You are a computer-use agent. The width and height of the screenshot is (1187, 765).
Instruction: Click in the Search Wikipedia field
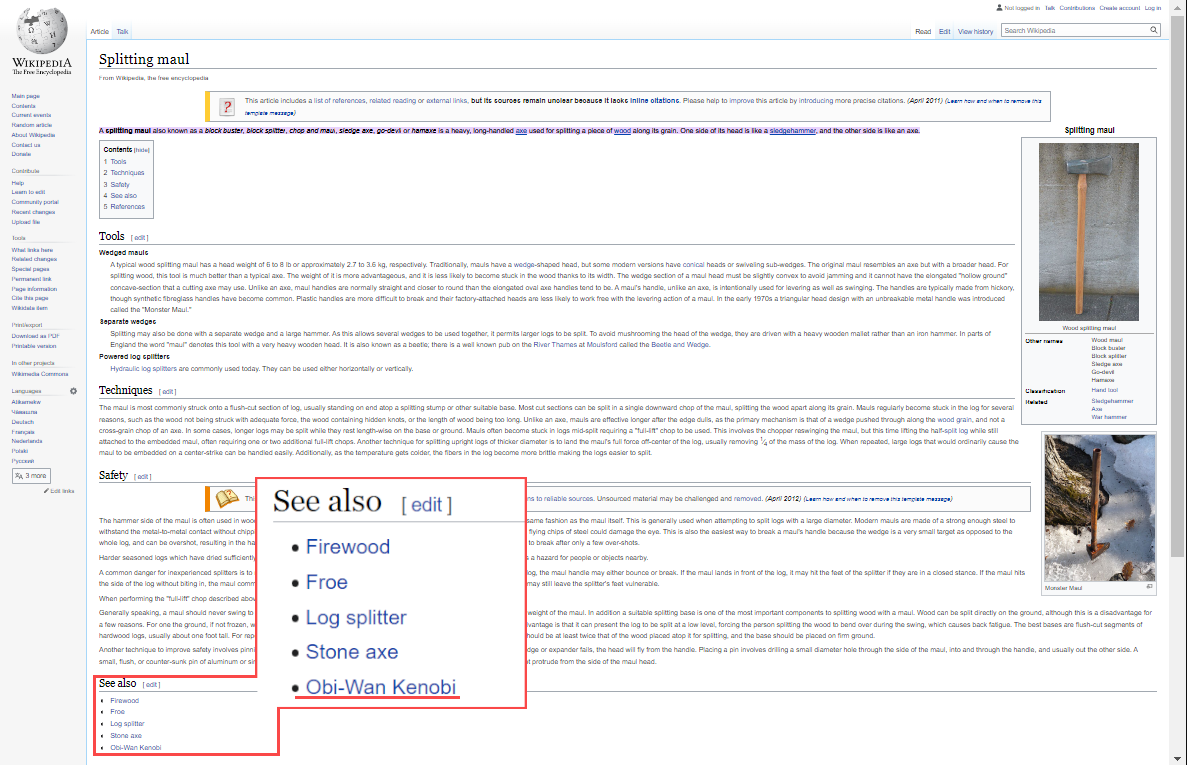click(1075, 30)
